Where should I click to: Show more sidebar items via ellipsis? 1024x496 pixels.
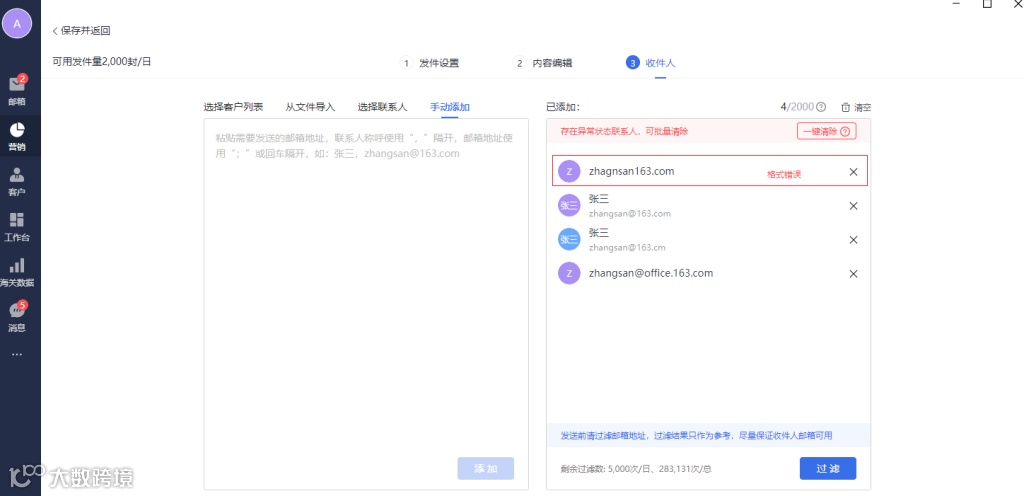17,354
